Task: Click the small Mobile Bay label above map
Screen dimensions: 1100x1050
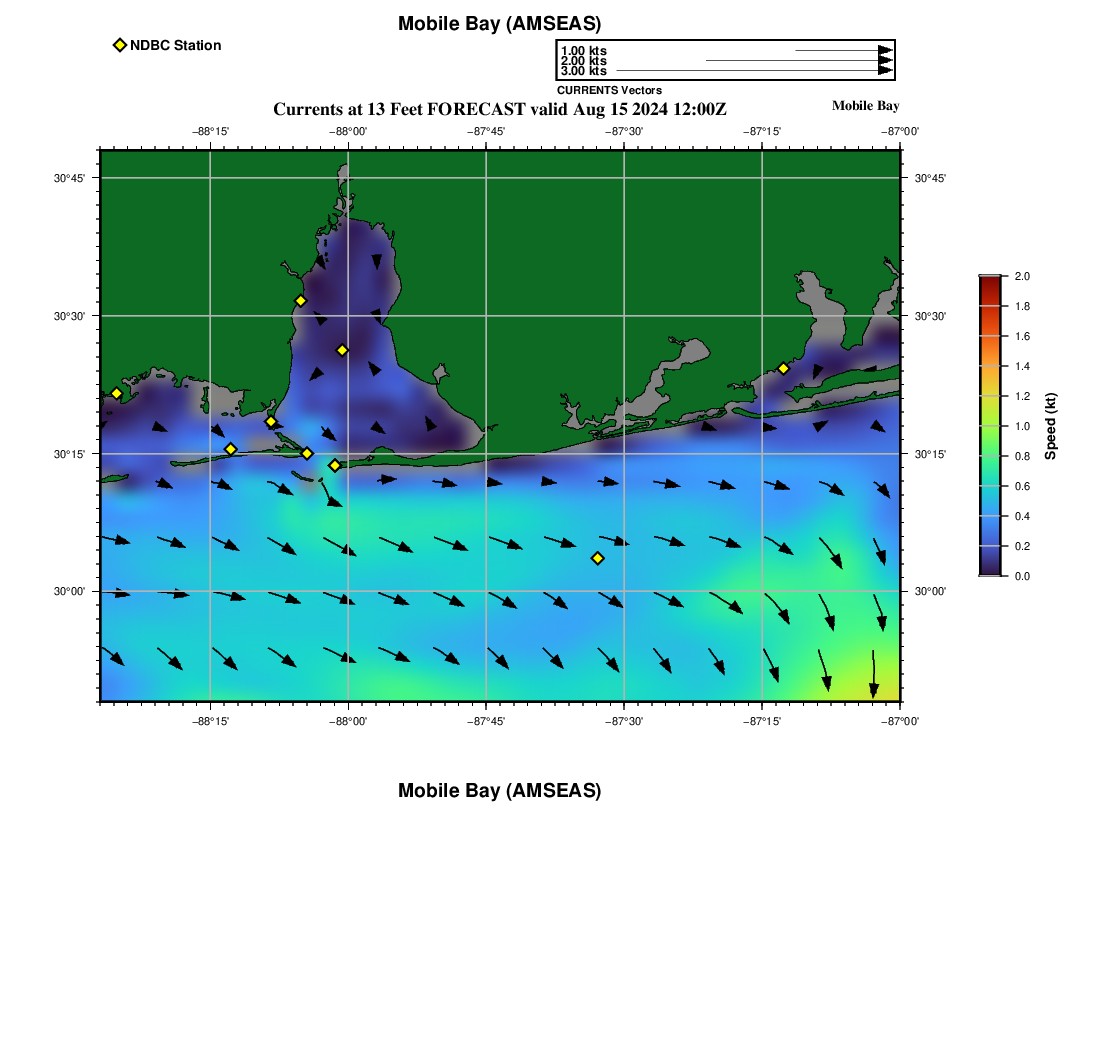Action: click(865, 106)
